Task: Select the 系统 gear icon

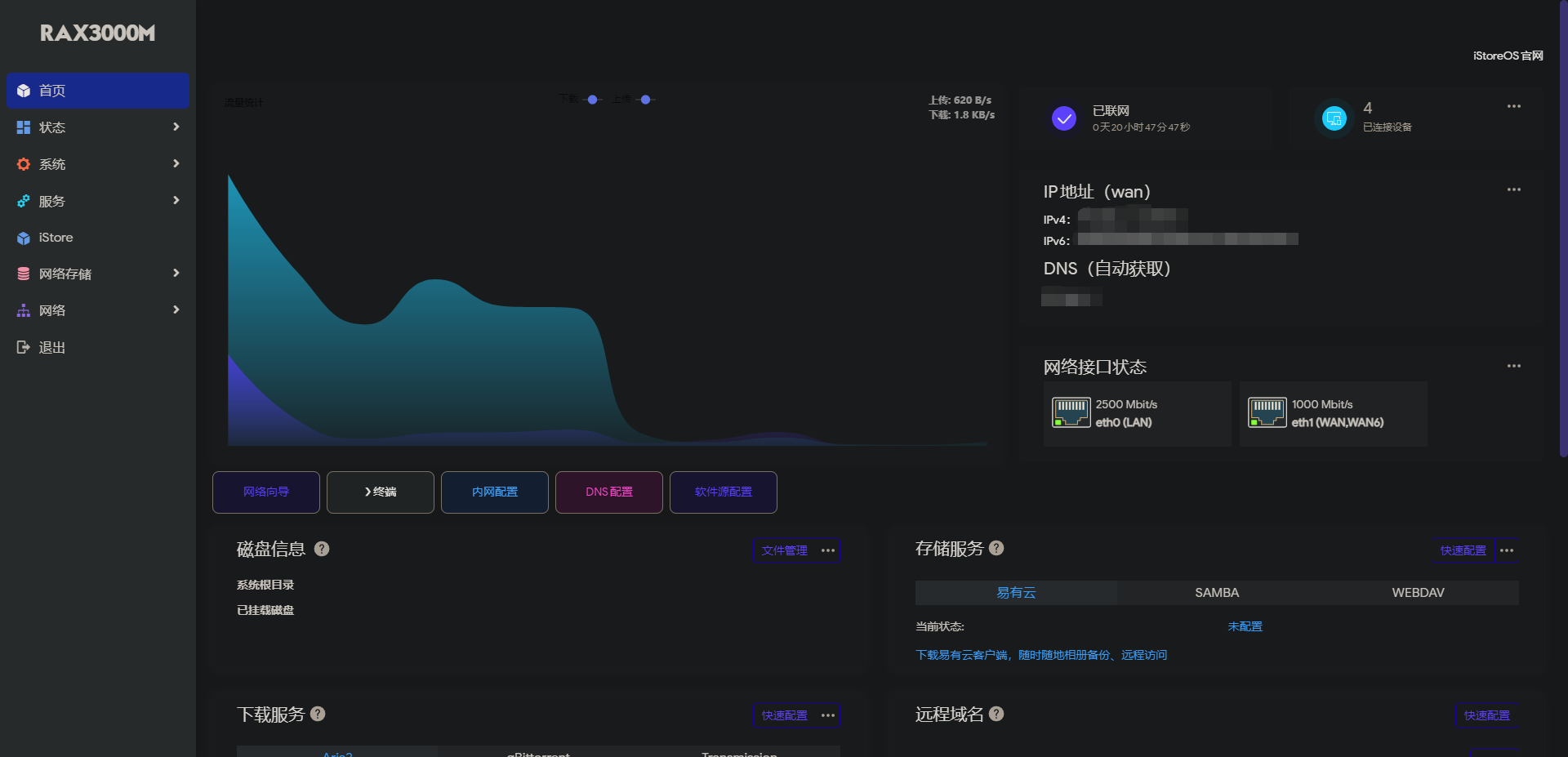Action: coord(23,164)
